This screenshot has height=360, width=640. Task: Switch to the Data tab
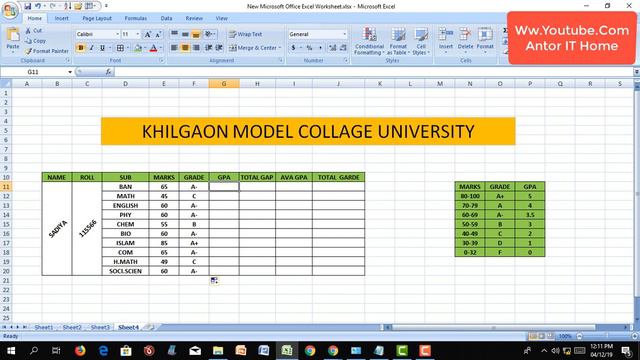[166, 18]
